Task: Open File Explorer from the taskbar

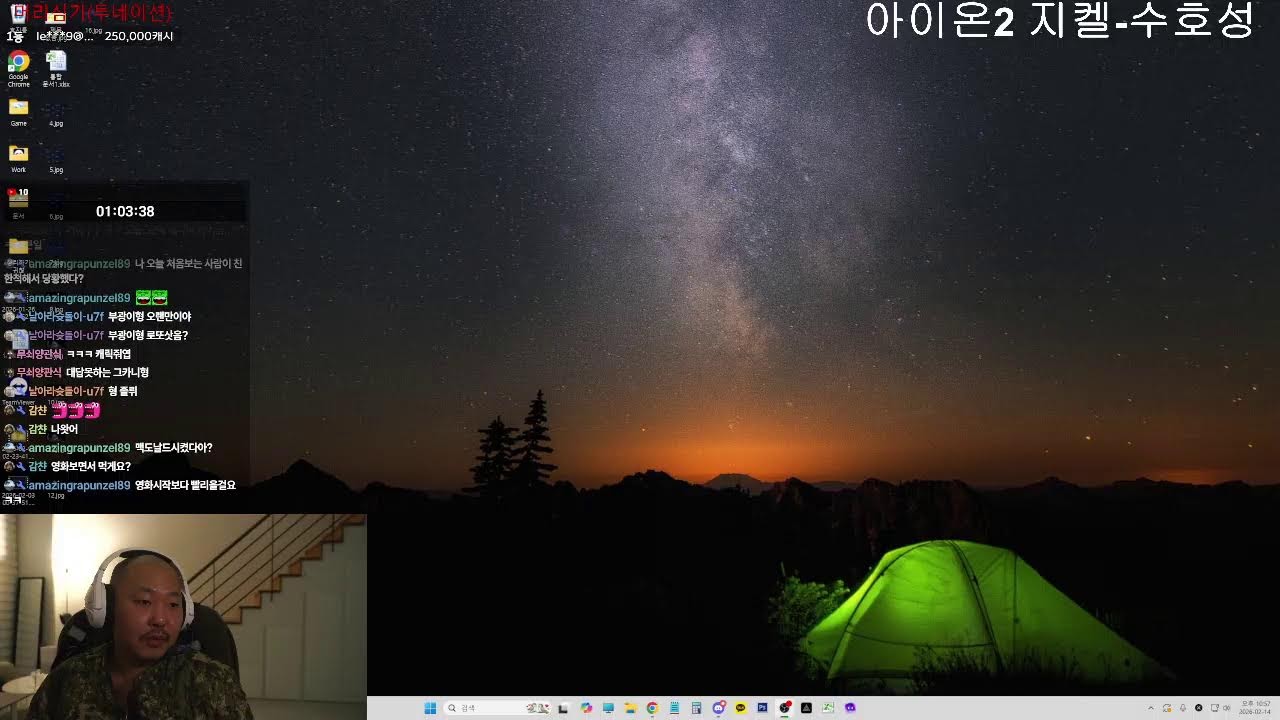Action: click(630, 708)
